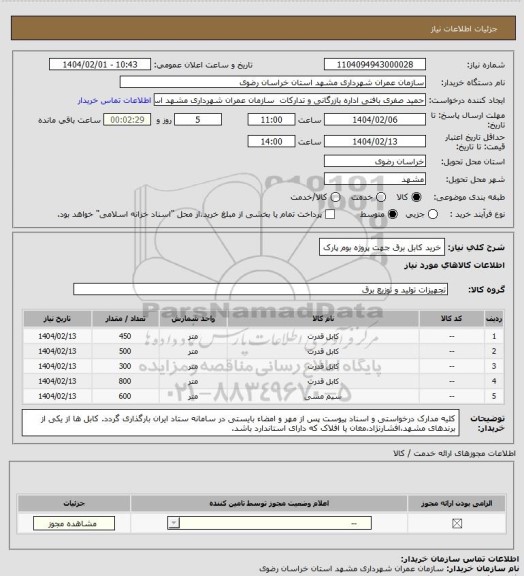This screenshot has width=524, height=576.
Task: Click the واحد شمارش column header
Action: tap(193, 319)
